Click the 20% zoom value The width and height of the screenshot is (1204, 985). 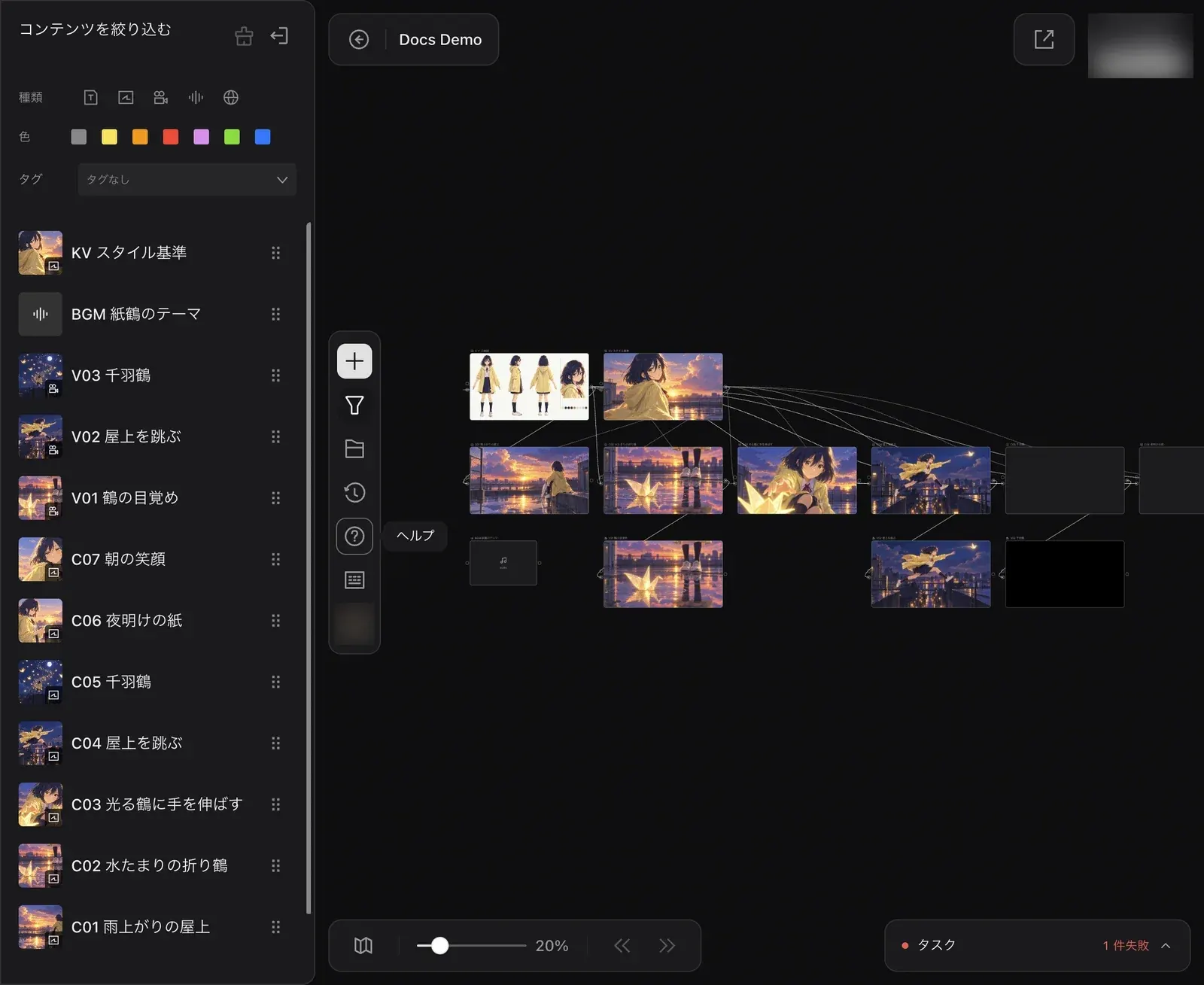552,945
